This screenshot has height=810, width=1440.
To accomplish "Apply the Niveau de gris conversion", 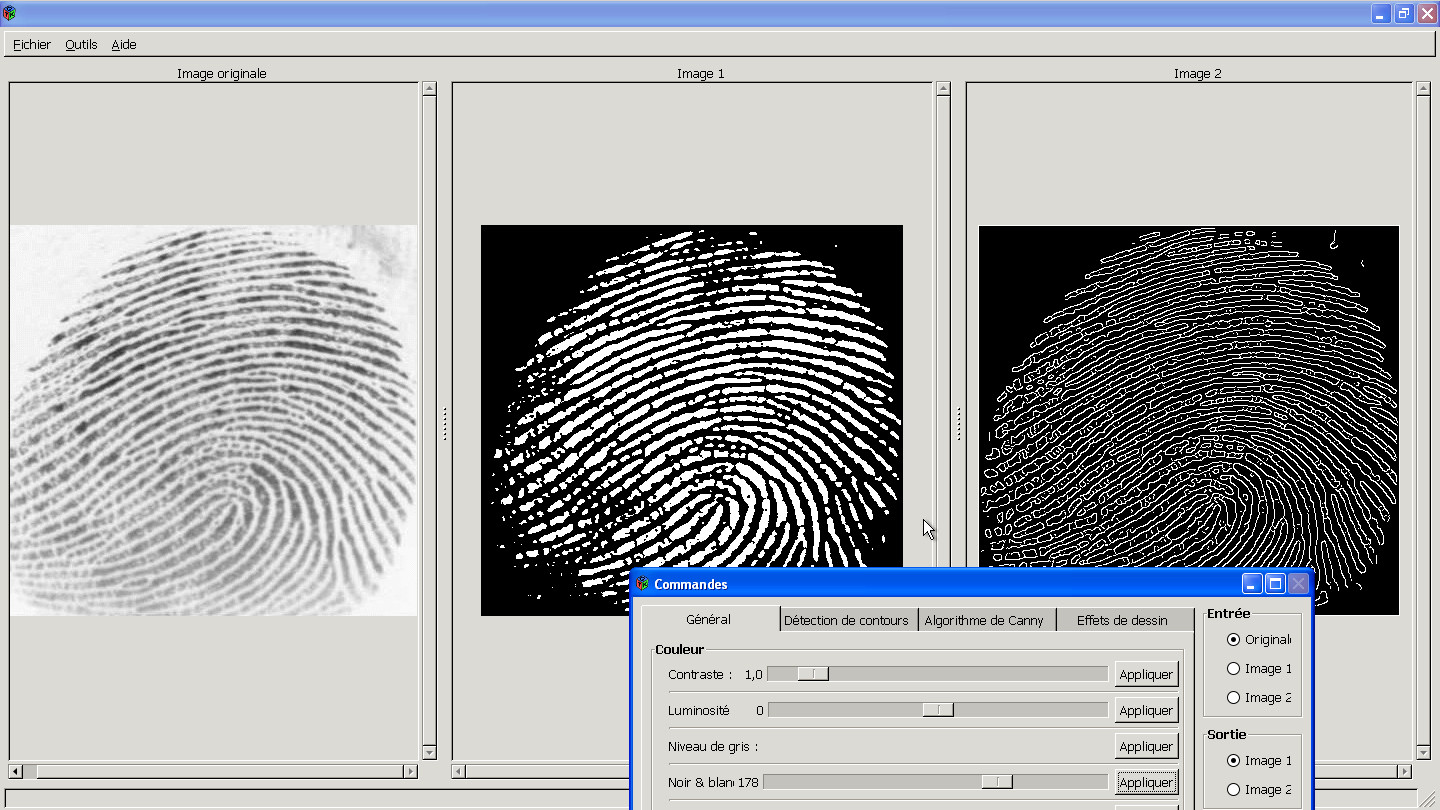I will (x=1146, y=747).
